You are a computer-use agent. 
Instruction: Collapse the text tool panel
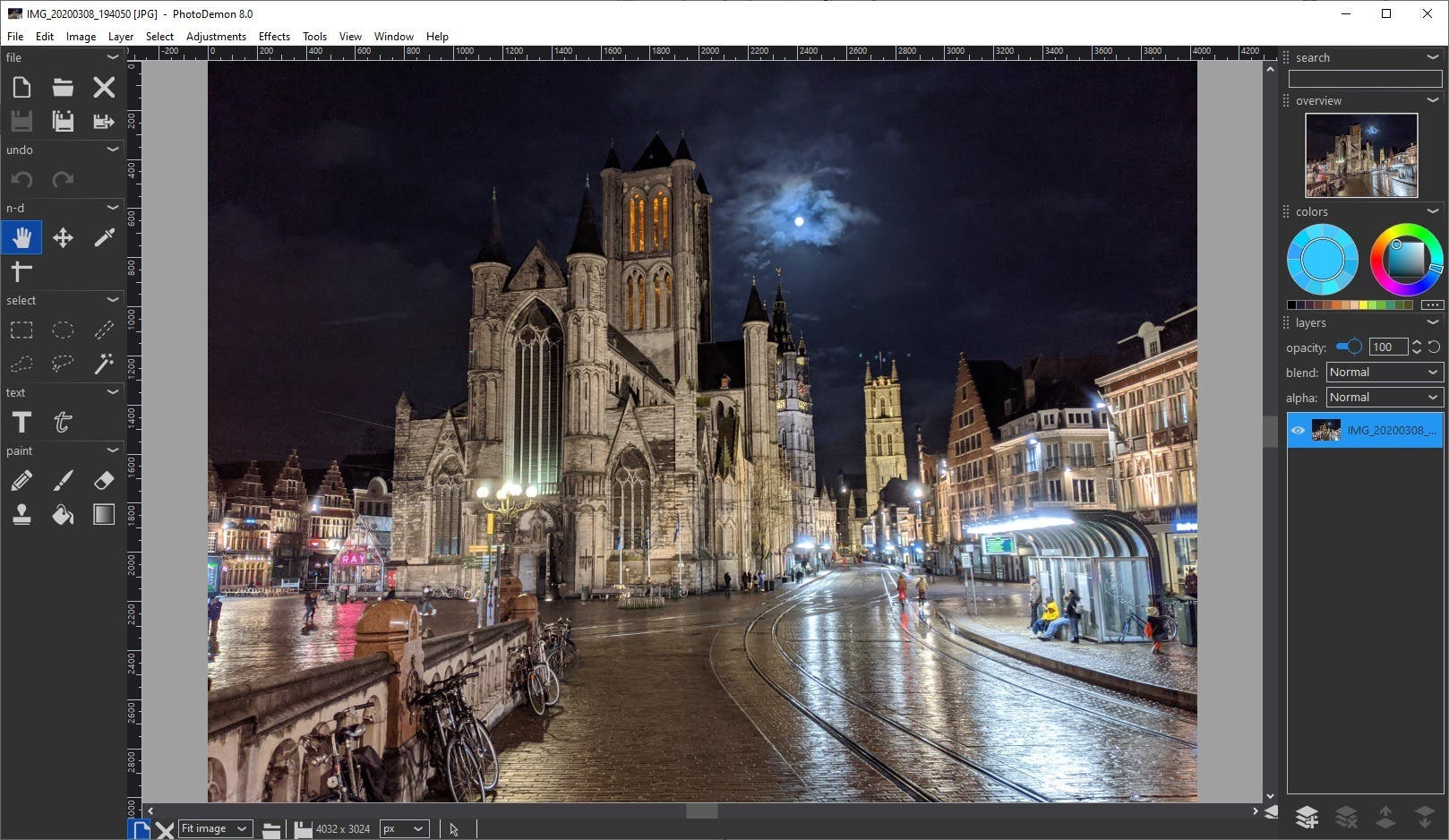click(113, 392)
